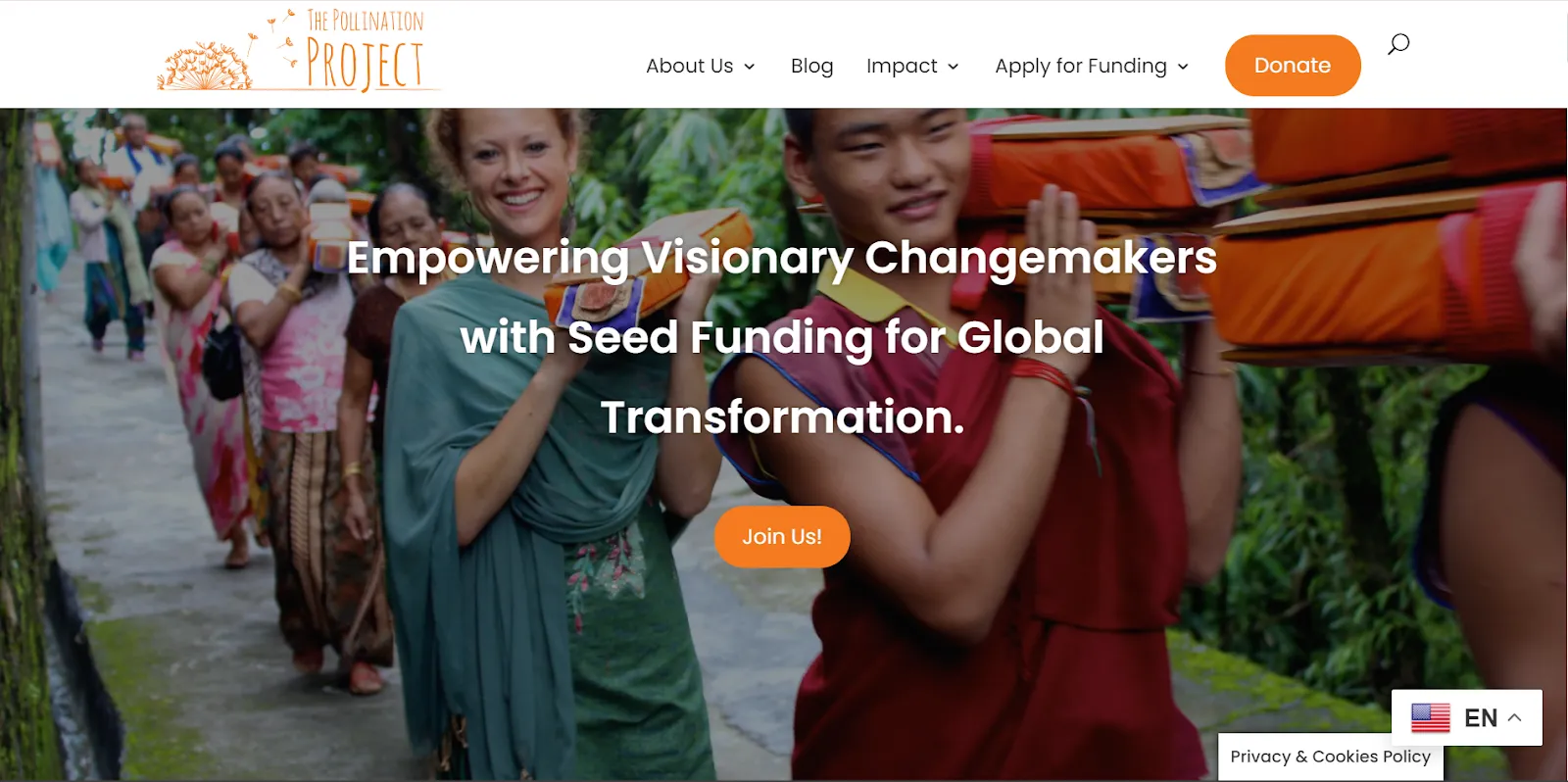The width and height of the screenshot is (1568, 782).
Task: Expand the language caret beside EN
Action: [x=1515, y=717]
